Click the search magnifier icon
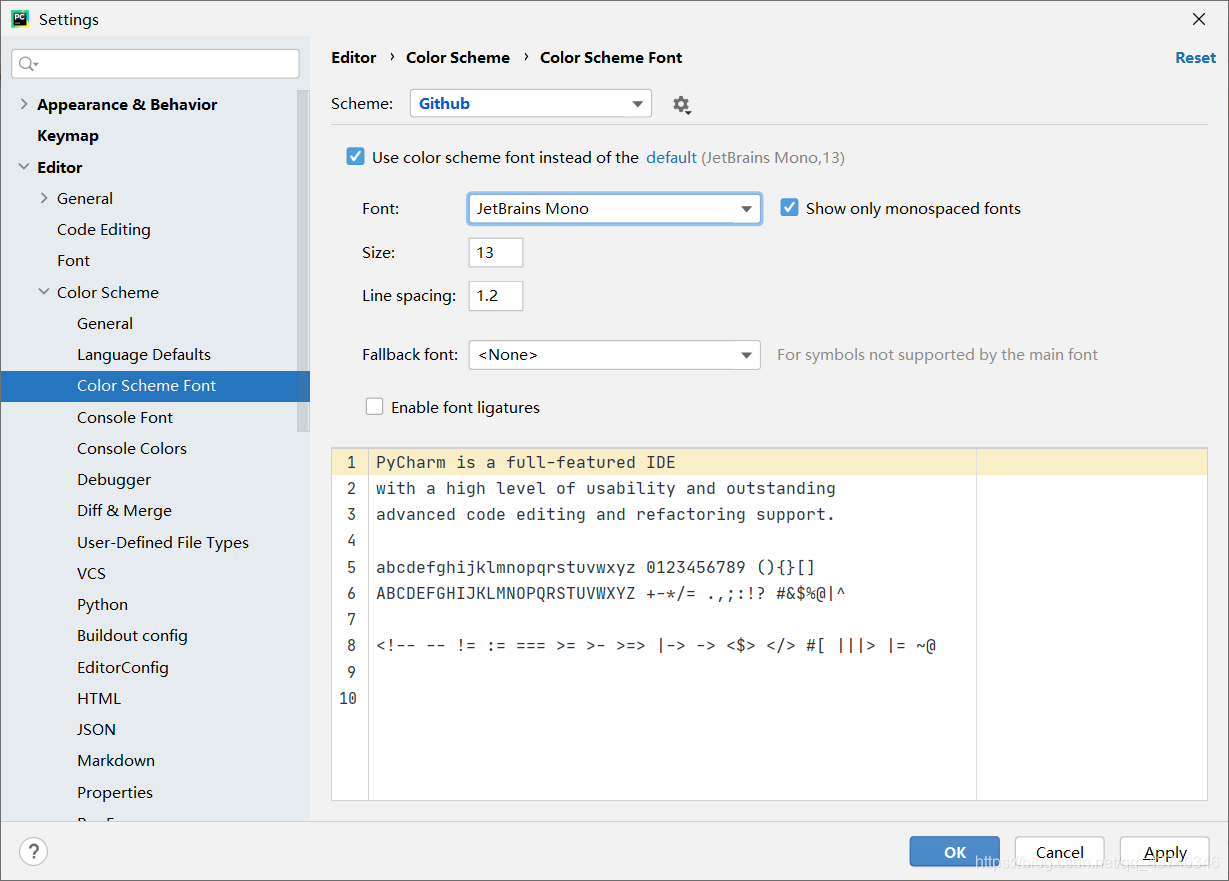Image resolution: width=1229 pixels, height=881 pixels. pyautogui.click(x=28, y=64)
